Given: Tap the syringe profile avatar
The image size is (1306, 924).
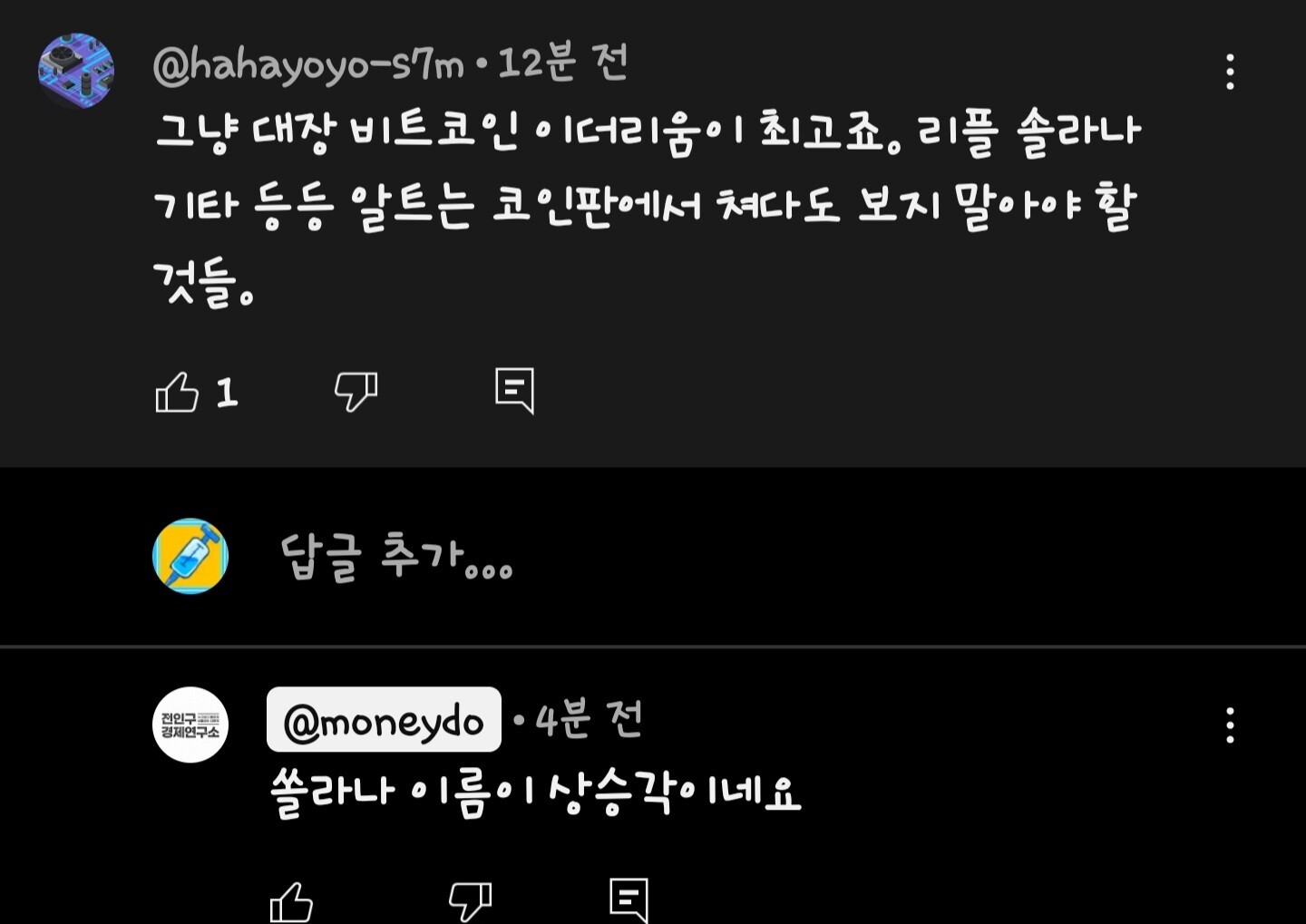Looking at the screenshot, I should tap(190, 556).
